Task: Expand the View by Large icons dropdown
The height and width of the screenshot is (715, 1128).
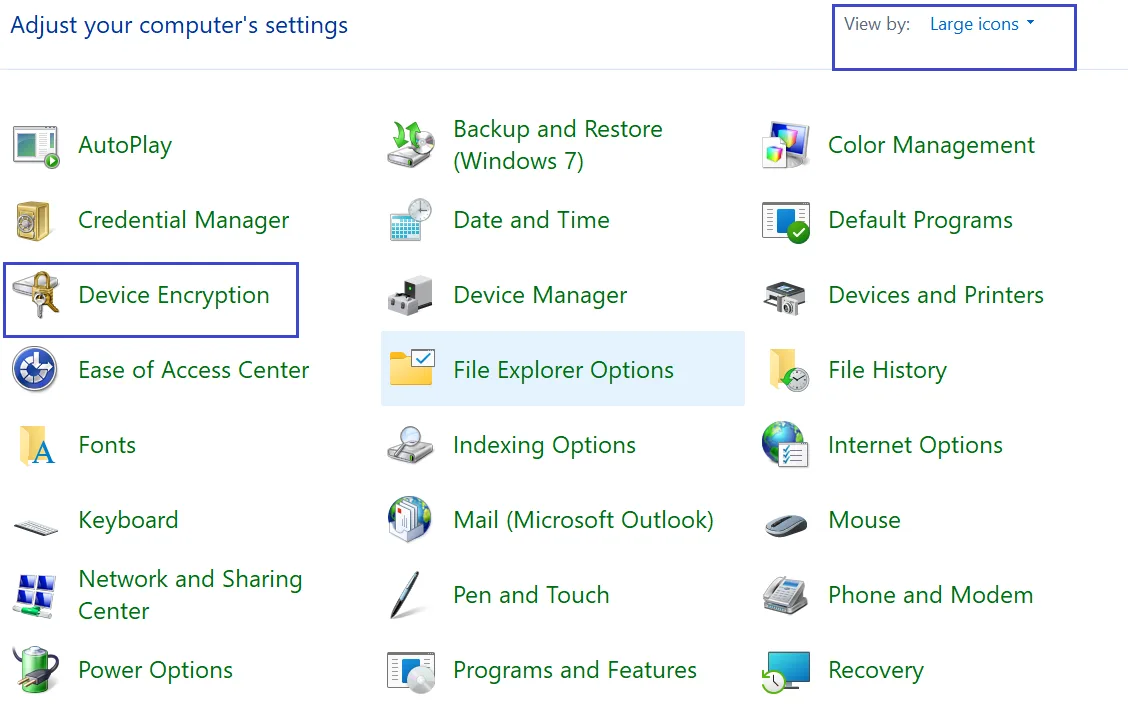Action: click(981, 24)
